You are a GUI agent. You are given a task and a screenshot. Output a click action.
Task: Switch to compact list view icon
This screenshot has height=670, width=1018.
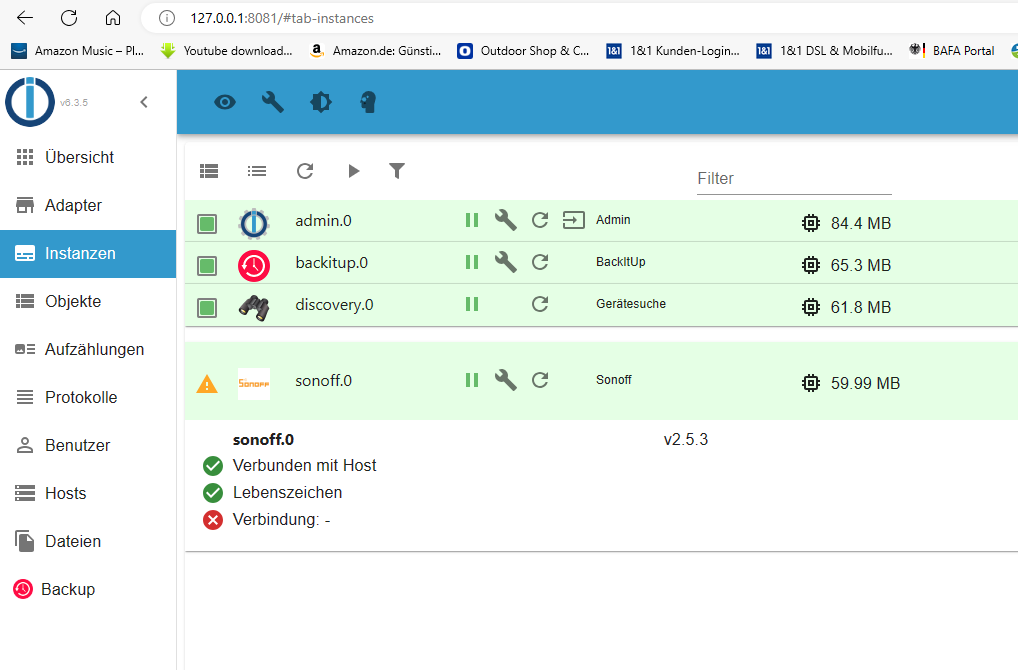[x=257, y=171]
